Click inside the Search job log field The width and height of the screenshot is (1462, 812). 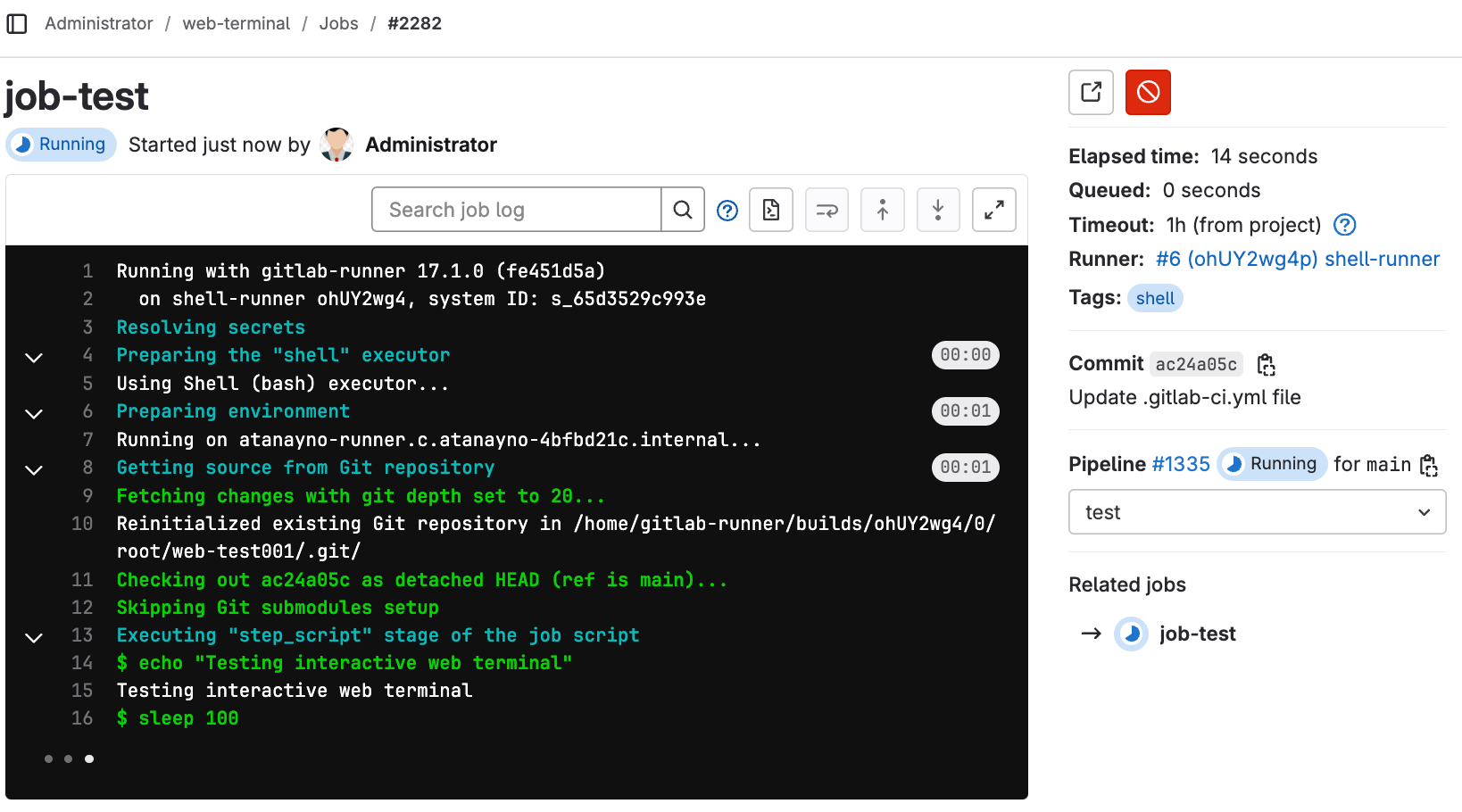(x=516, y=209)
